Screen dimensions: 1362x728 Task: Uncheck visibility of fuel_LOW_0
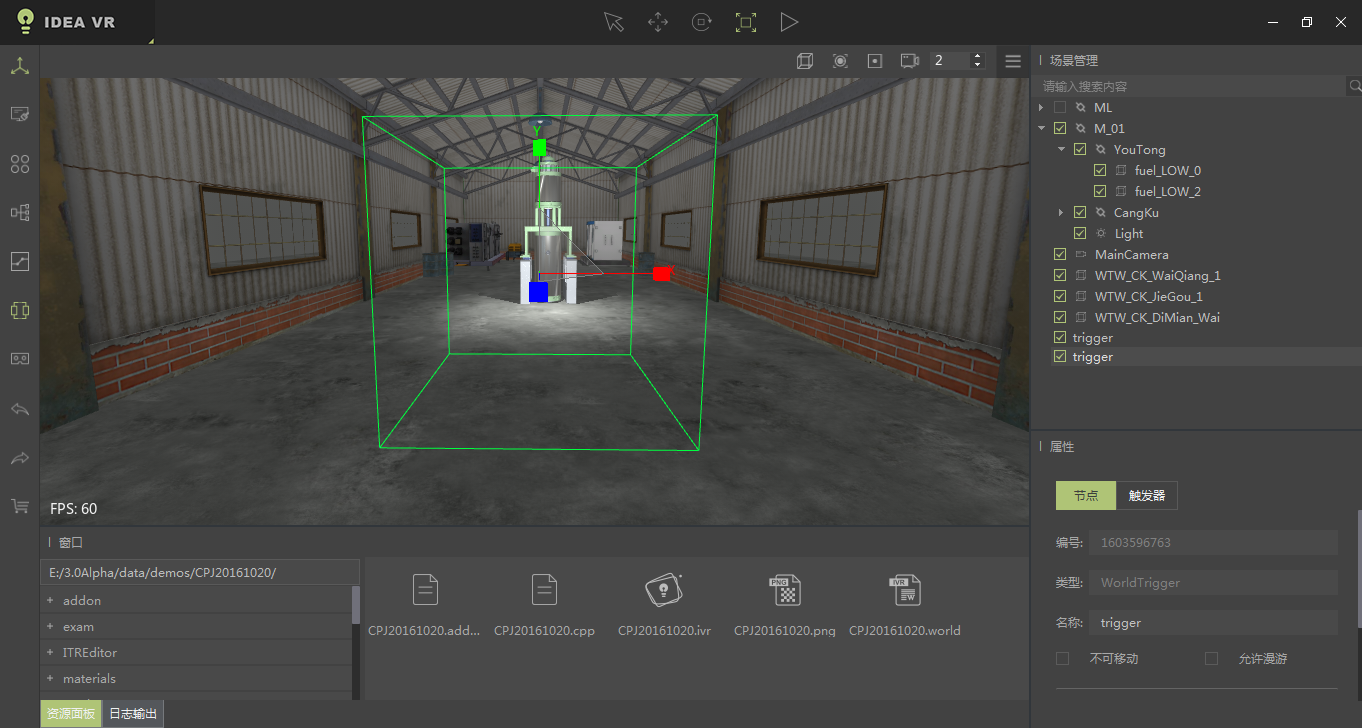pos(1100,170)
